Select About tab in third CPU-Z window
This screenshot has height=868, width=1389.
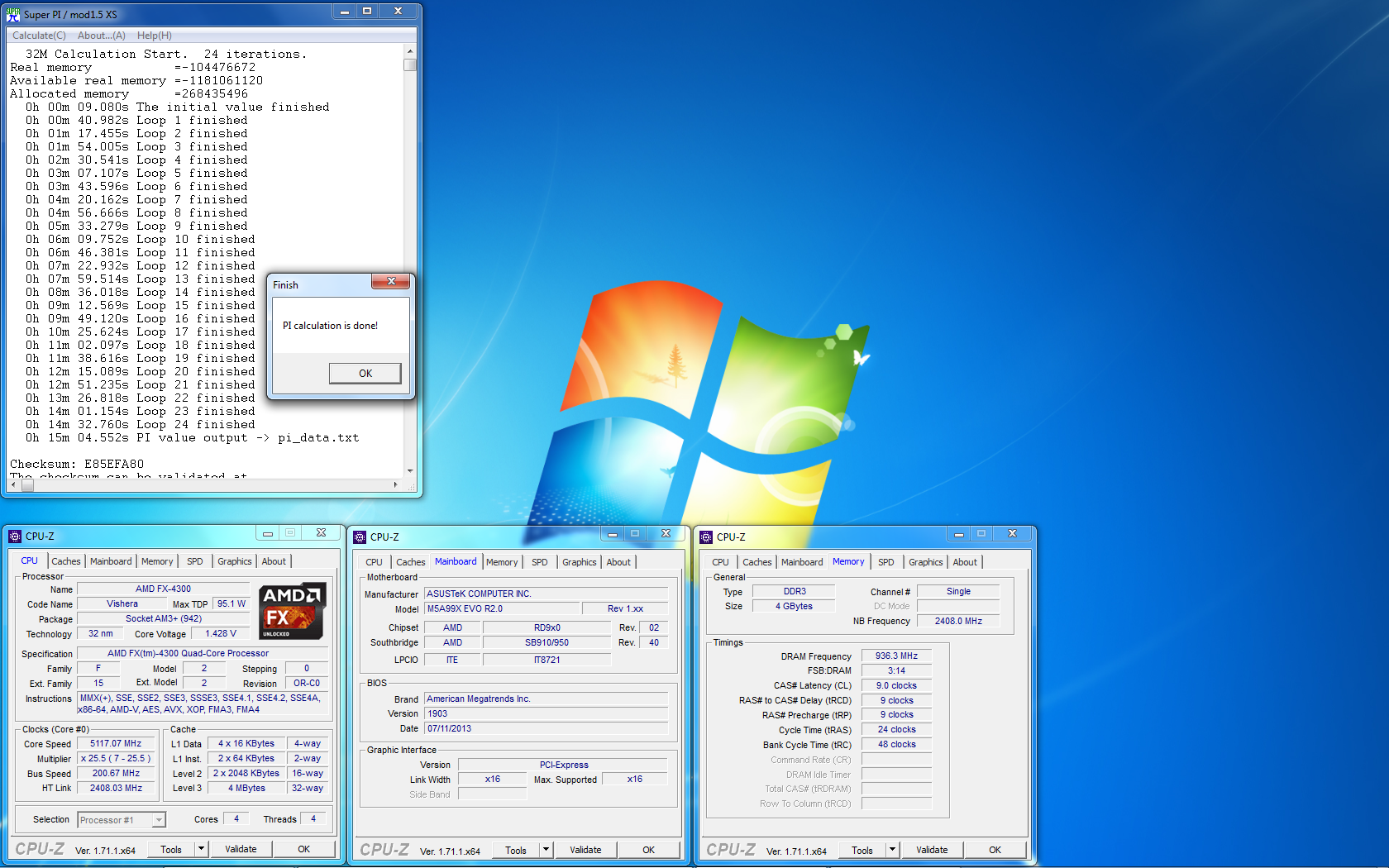coord(965,562)
